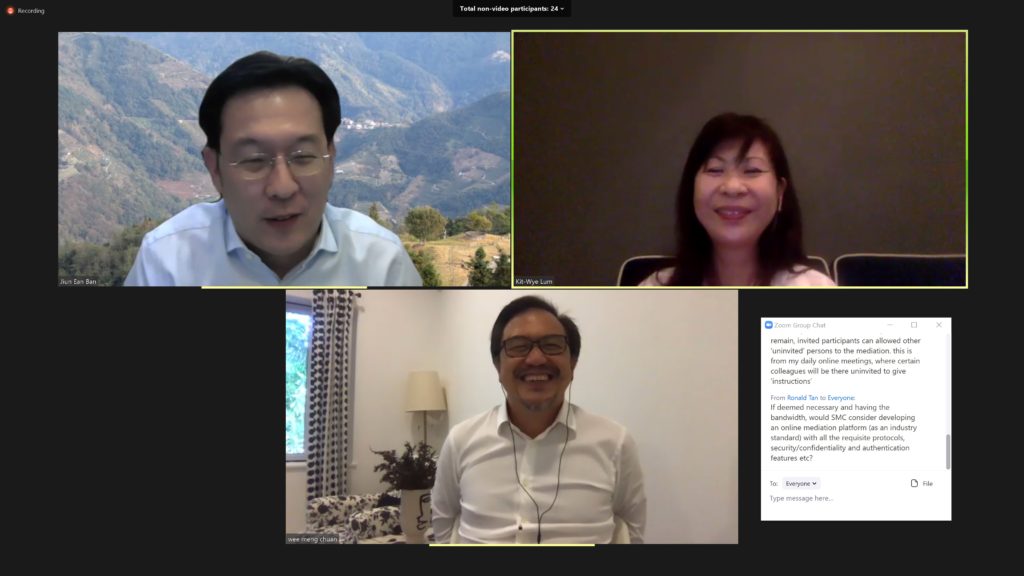Close the Zoom Group Chat window
Viewport: 1024px width, 576px height.
[938, 325]
